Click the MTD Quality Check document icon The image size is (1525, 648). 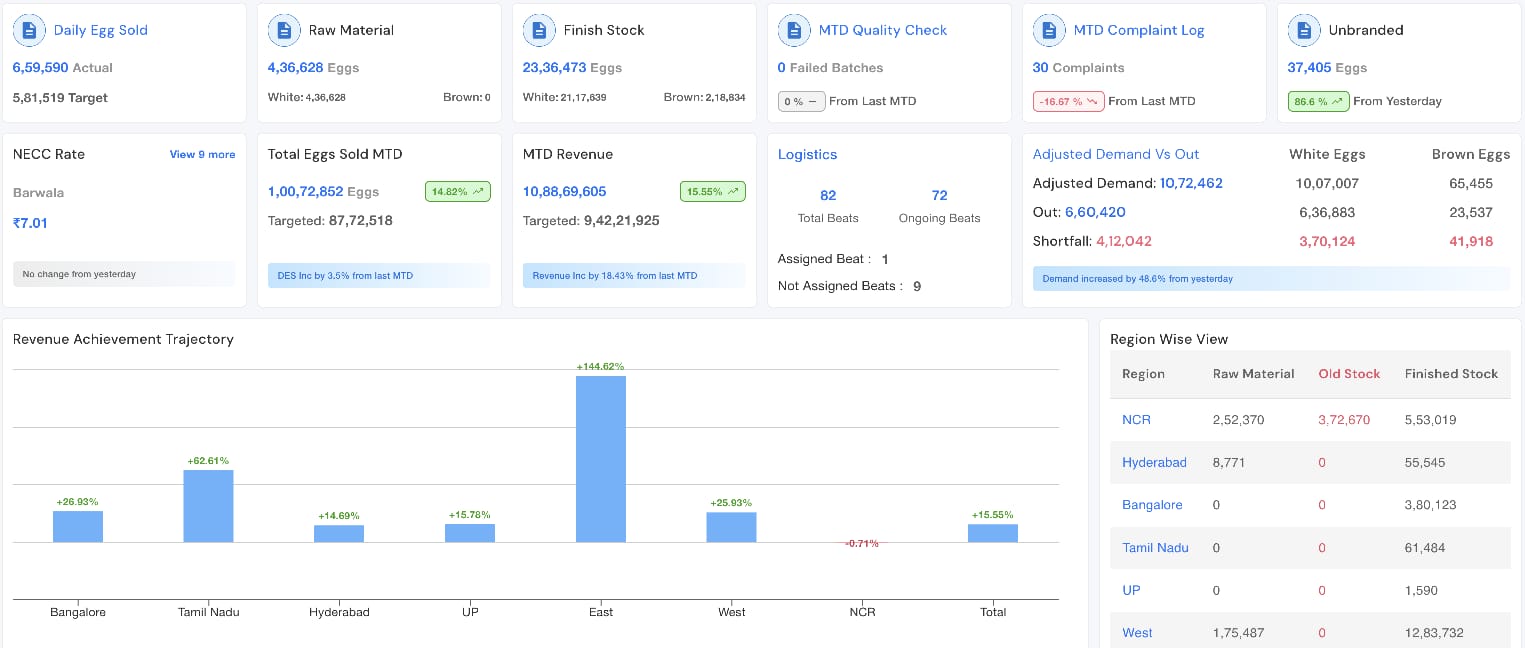click(795, 30)
